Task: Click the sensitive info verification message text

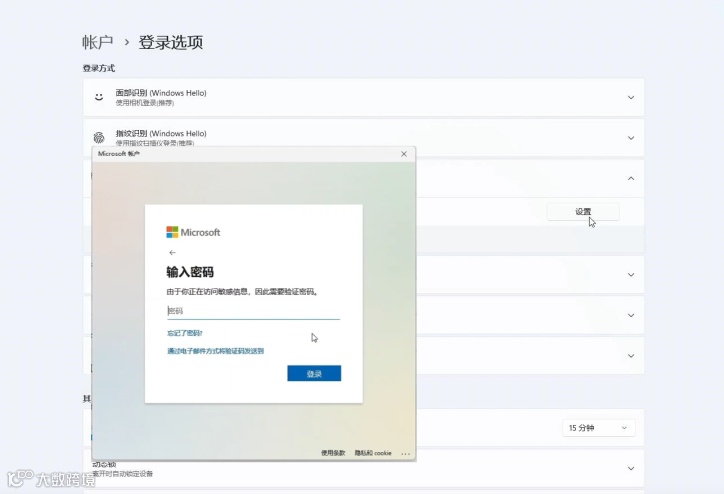Action: (242, 292)
